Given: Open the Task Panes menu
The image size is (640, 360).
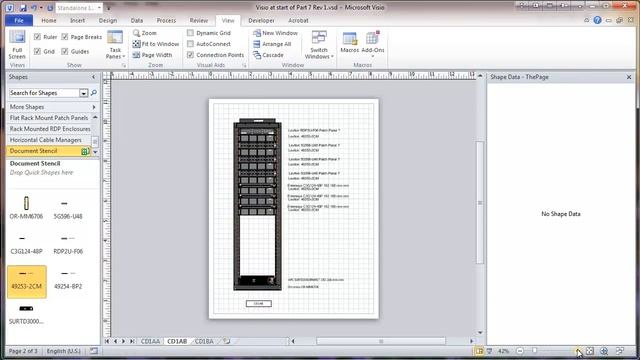Looking at the screenshot, I should (115, 44).
